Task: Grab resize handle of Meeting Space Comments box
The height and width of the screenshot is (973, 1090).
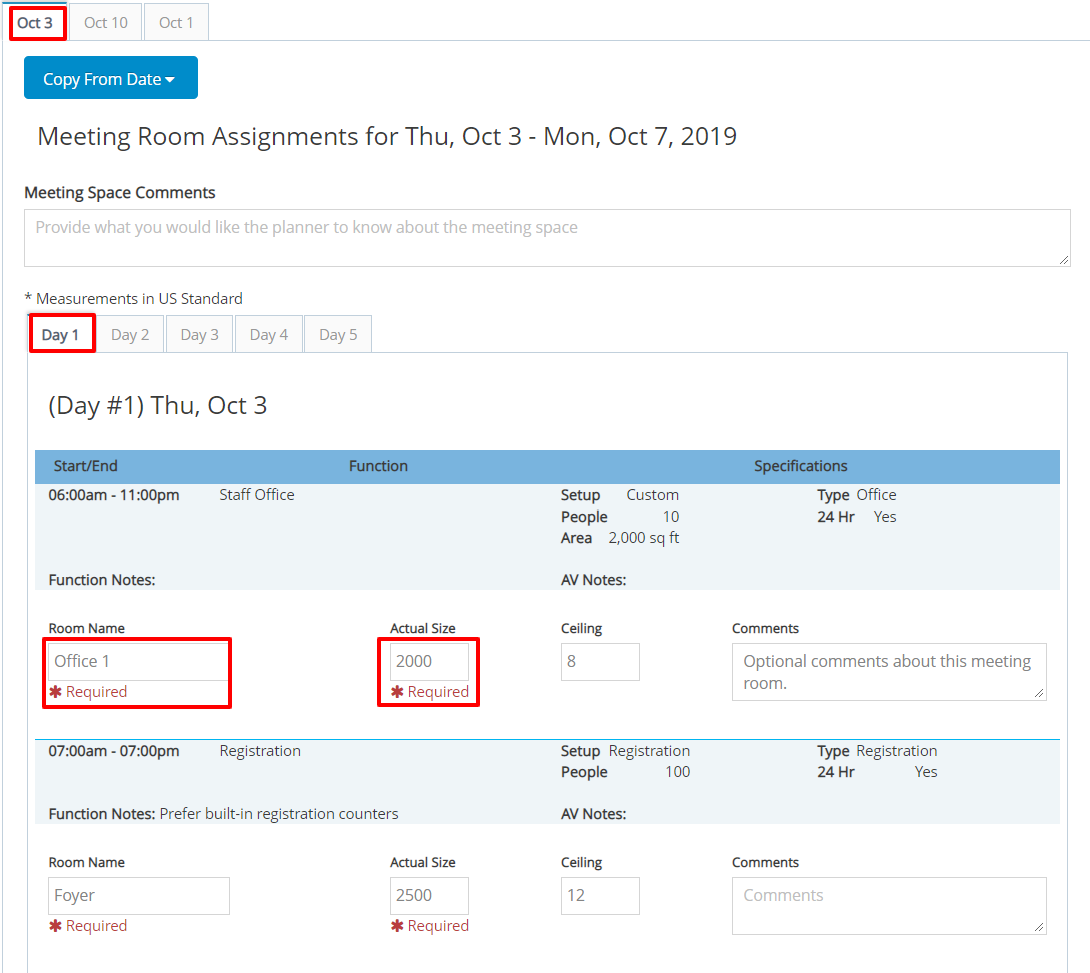Action: (x=1065, y=261)
